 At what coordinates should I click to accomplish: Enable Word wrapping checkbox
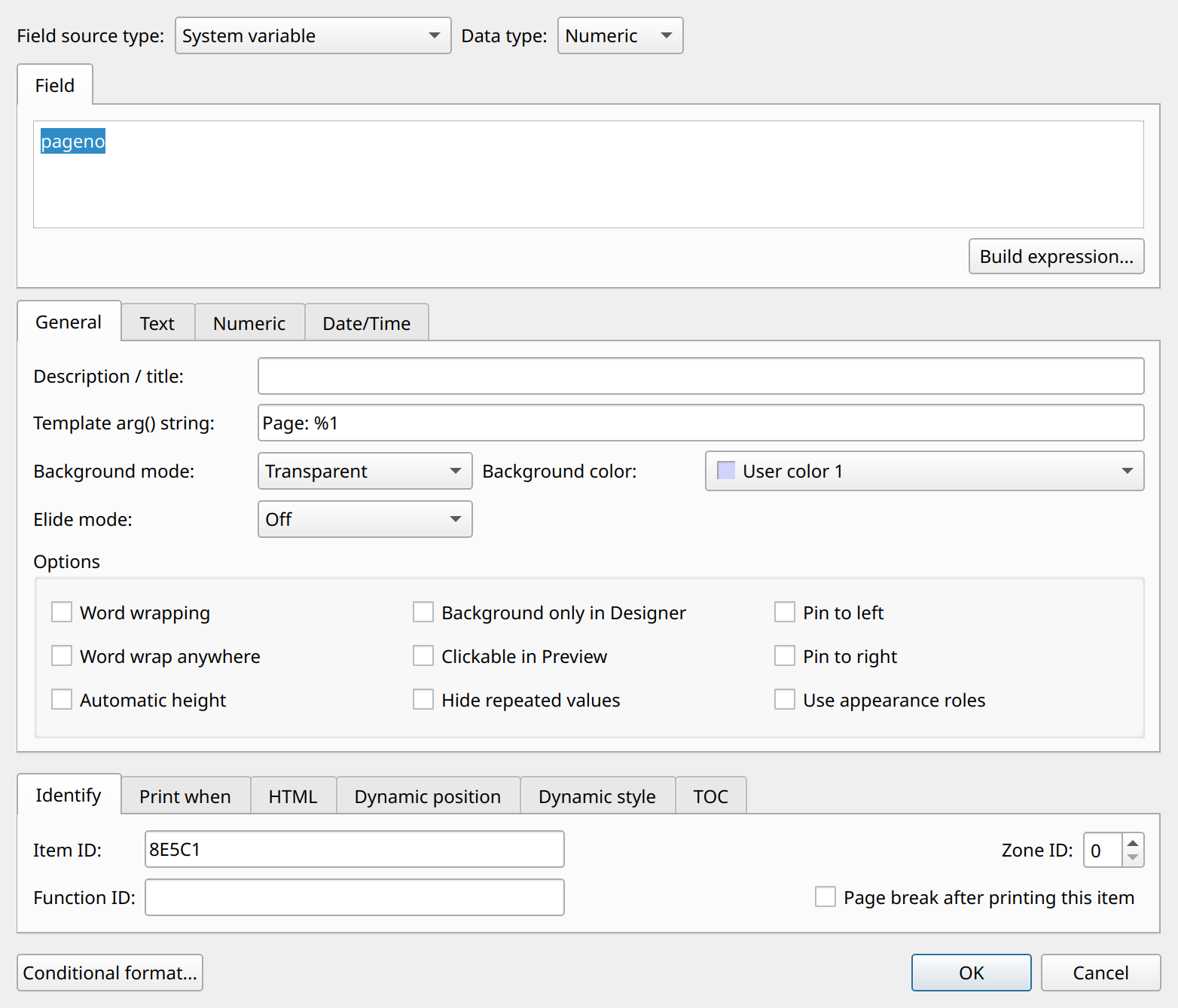point(62,612)
